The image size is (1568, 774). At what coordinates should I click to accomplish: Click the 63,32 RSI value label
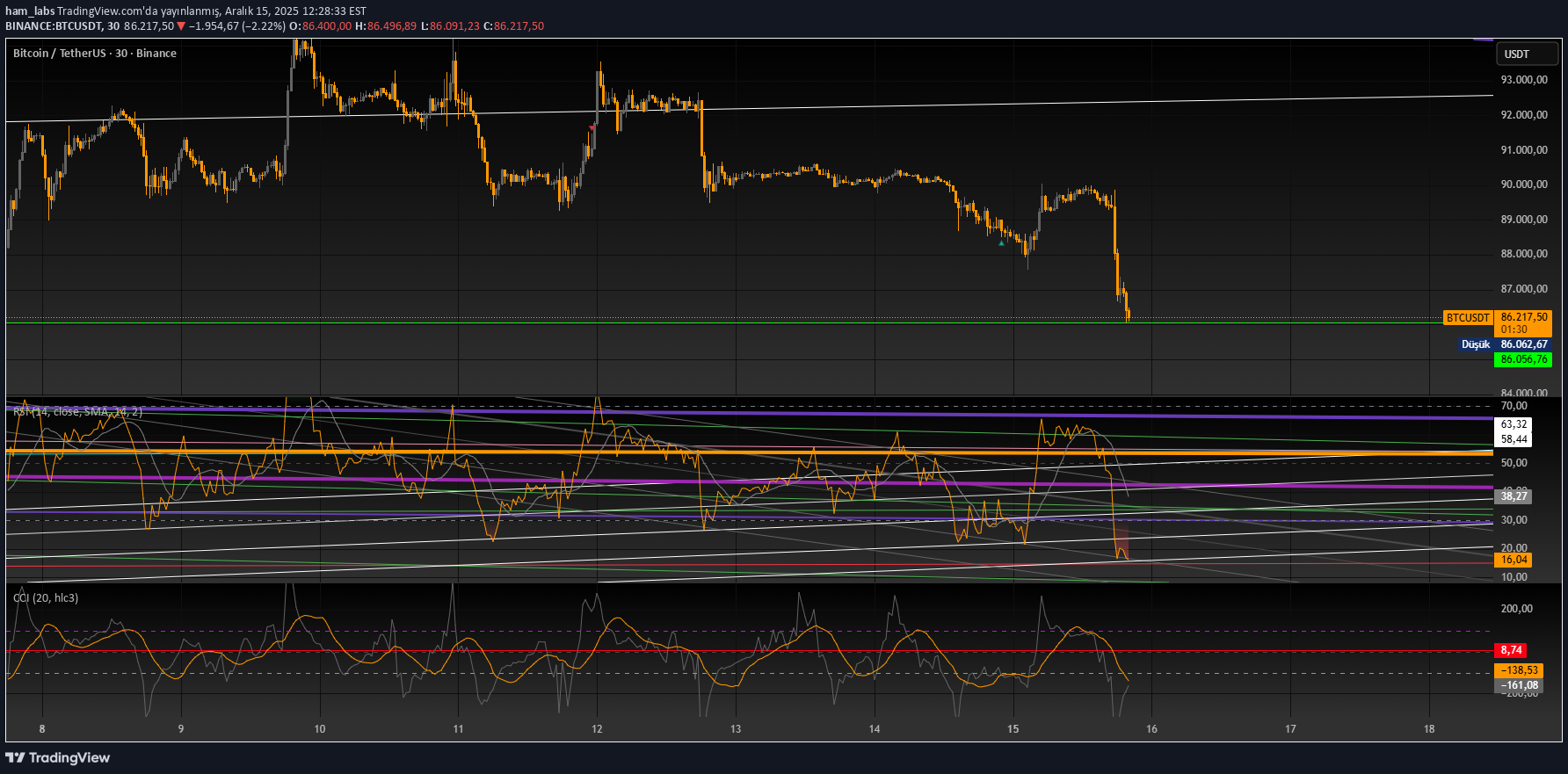(x=1513, y=424)
